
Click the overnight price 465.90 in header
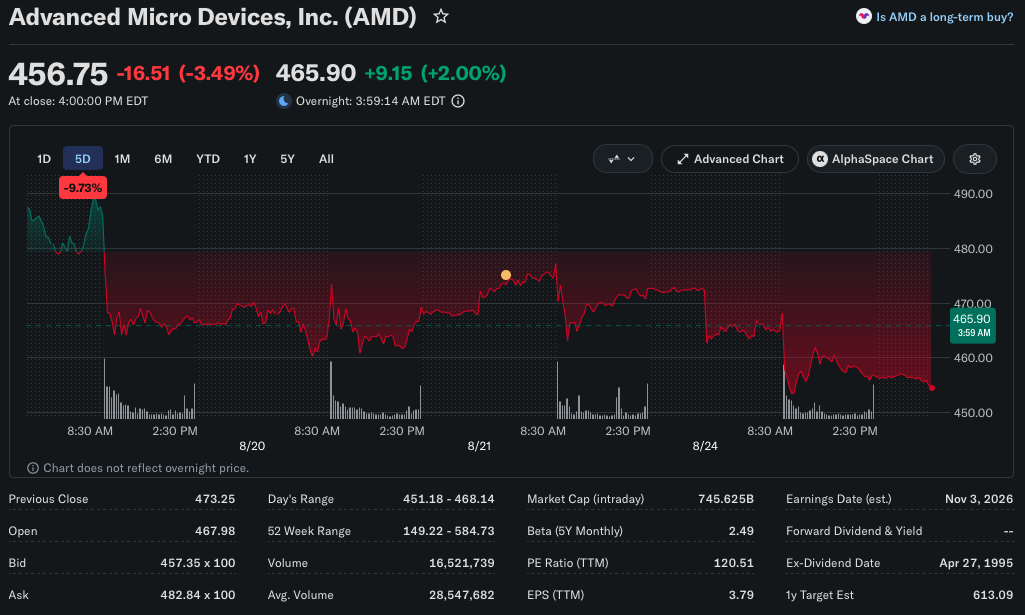click(x=316, y=73)
